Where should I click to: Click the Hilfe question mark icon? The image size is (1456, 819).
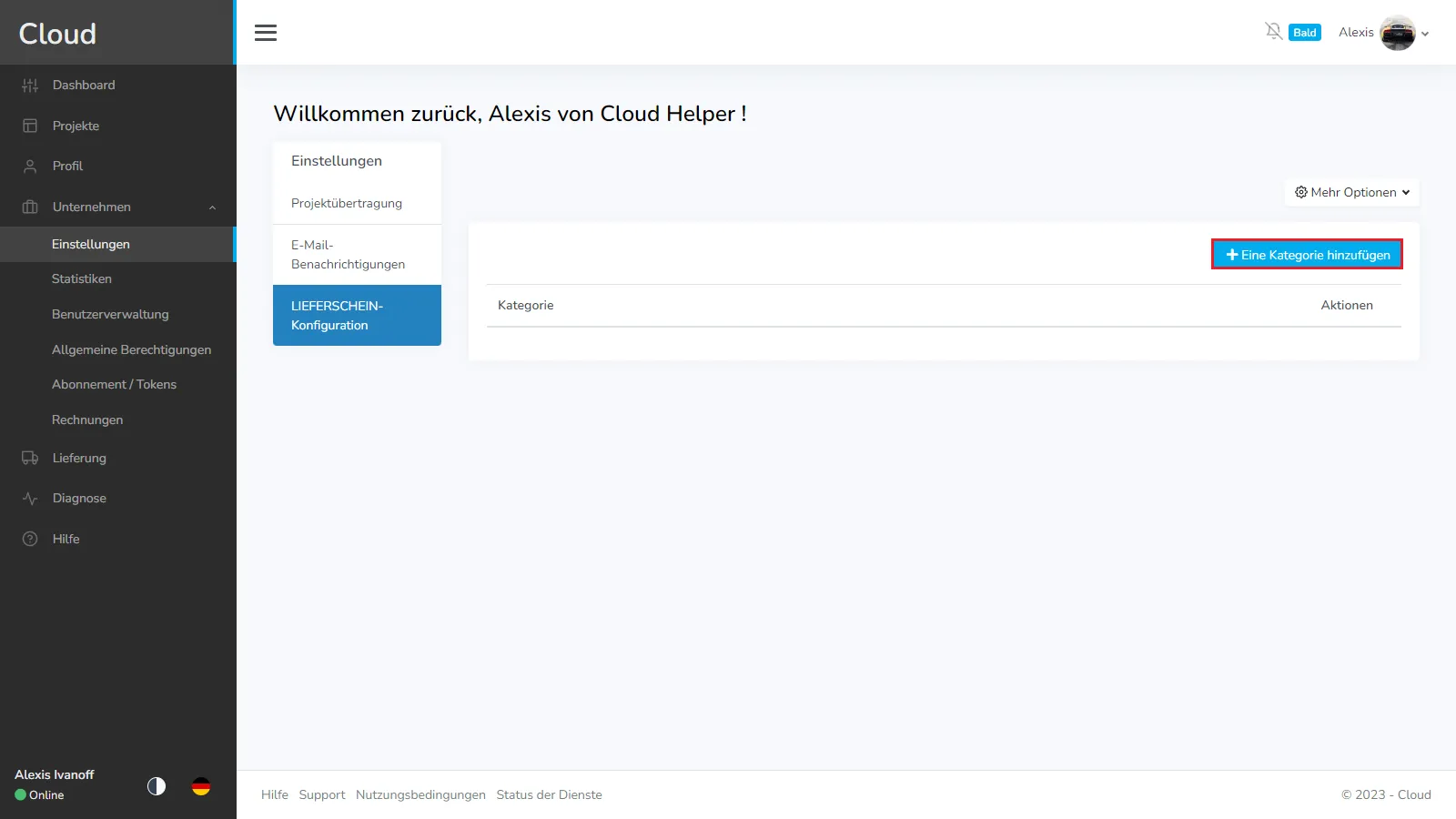point(30,539)
